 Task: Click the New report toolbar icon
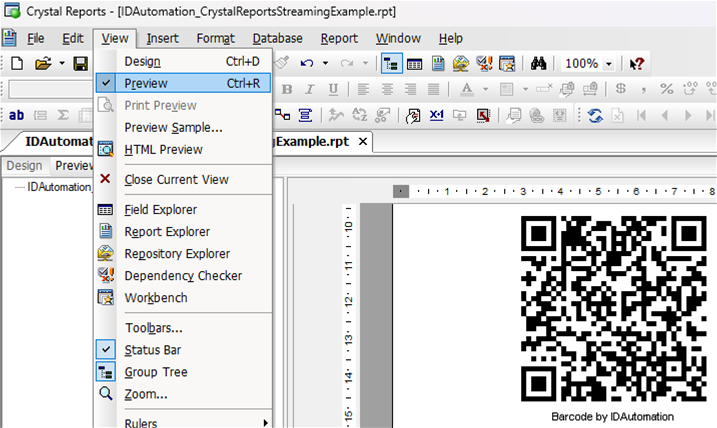coord(17,64)
